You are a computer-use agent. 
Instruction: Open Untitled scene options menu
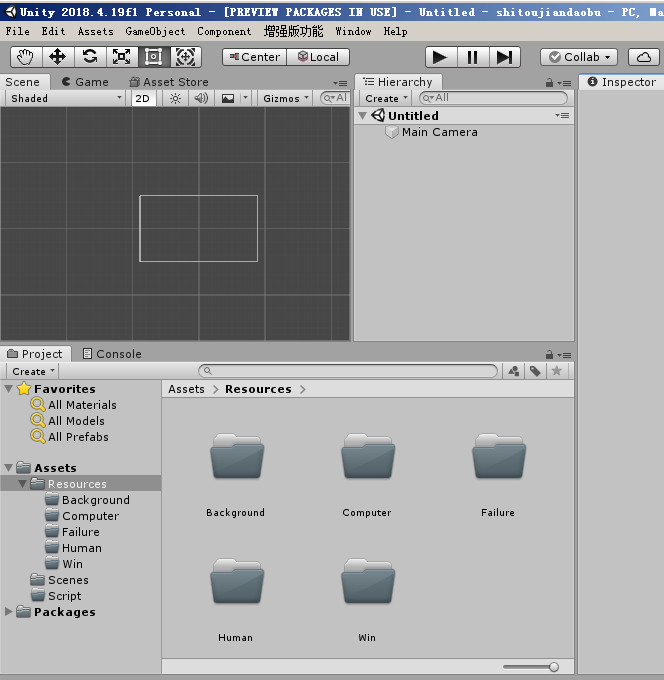coord(563,115)
